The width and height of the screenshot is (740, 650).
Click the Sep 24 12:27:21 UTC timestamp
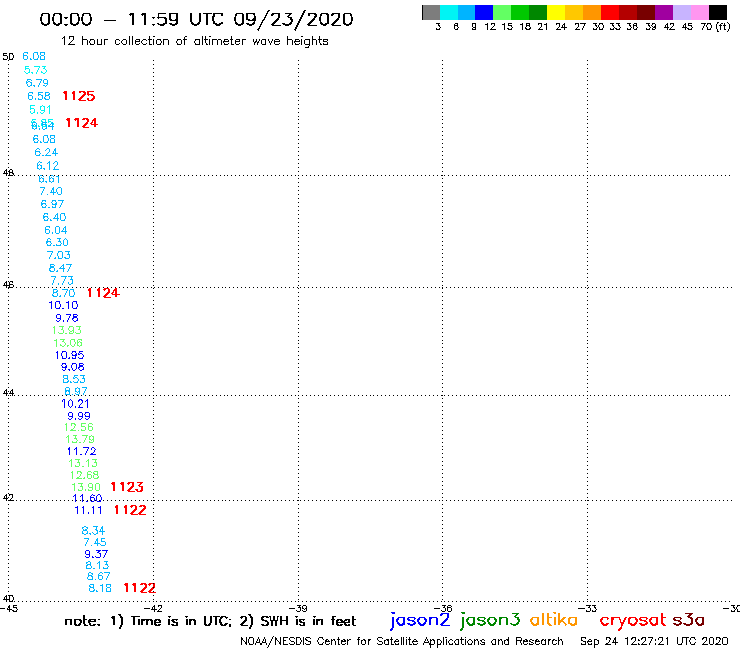(654, 642)
